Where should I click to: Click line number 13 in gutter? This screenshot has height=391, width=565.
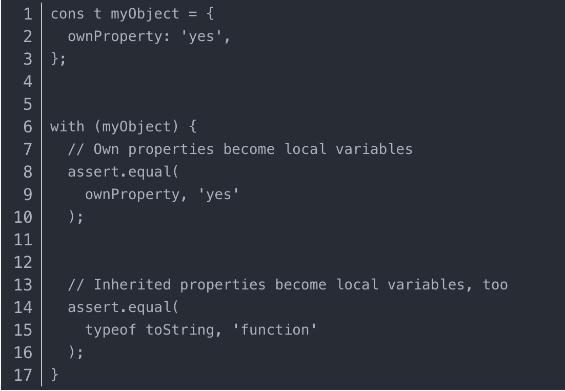pos(23,285)
